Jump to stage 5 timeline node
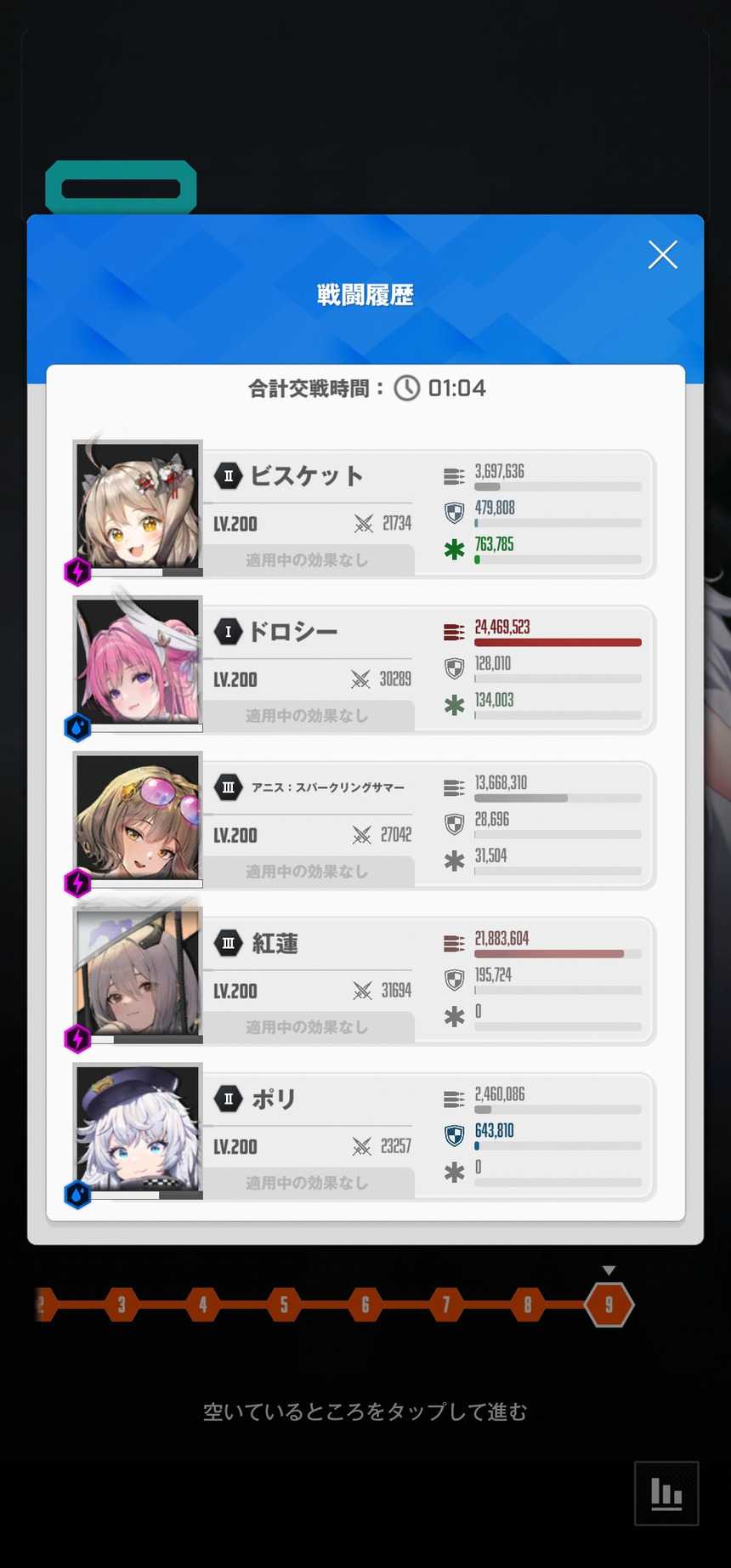The width and height of the screenshot is (731, 1568). pyautogui.click(x=284, y=1304)
